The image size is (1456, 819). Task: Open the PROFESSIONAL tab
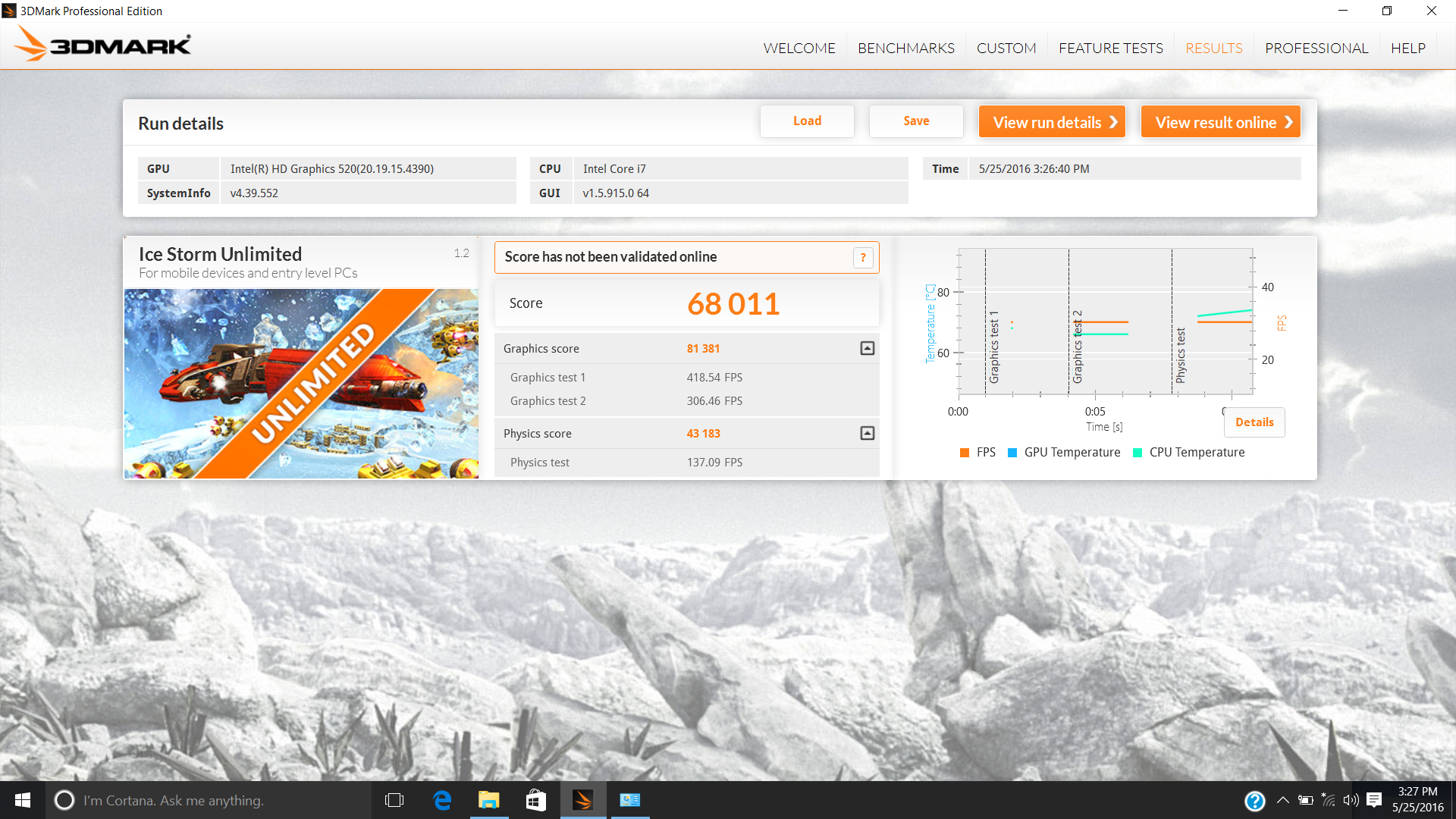pyautogui.click(x=1316, y=48)
